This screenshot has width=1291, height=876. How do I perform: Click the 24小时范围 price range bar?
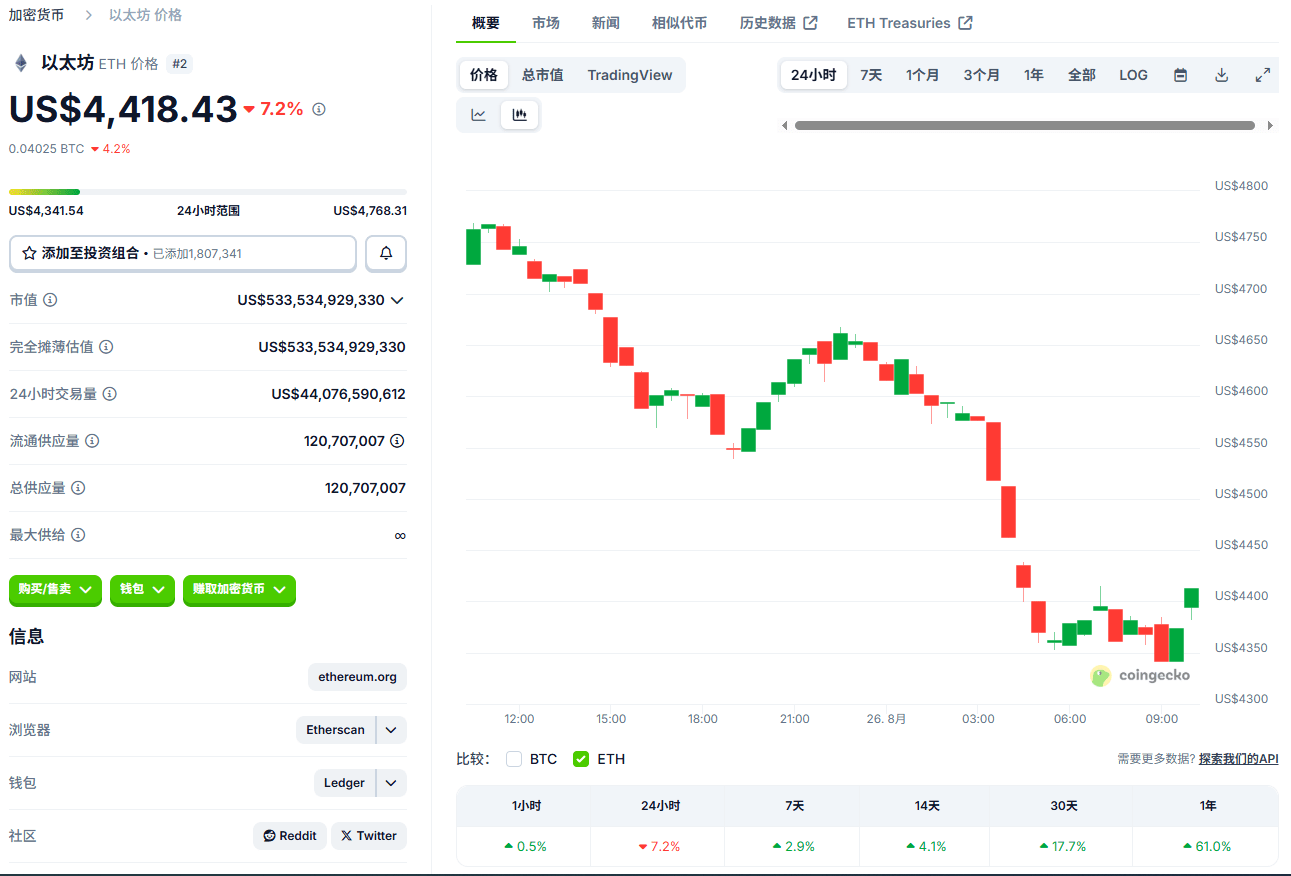208,192
